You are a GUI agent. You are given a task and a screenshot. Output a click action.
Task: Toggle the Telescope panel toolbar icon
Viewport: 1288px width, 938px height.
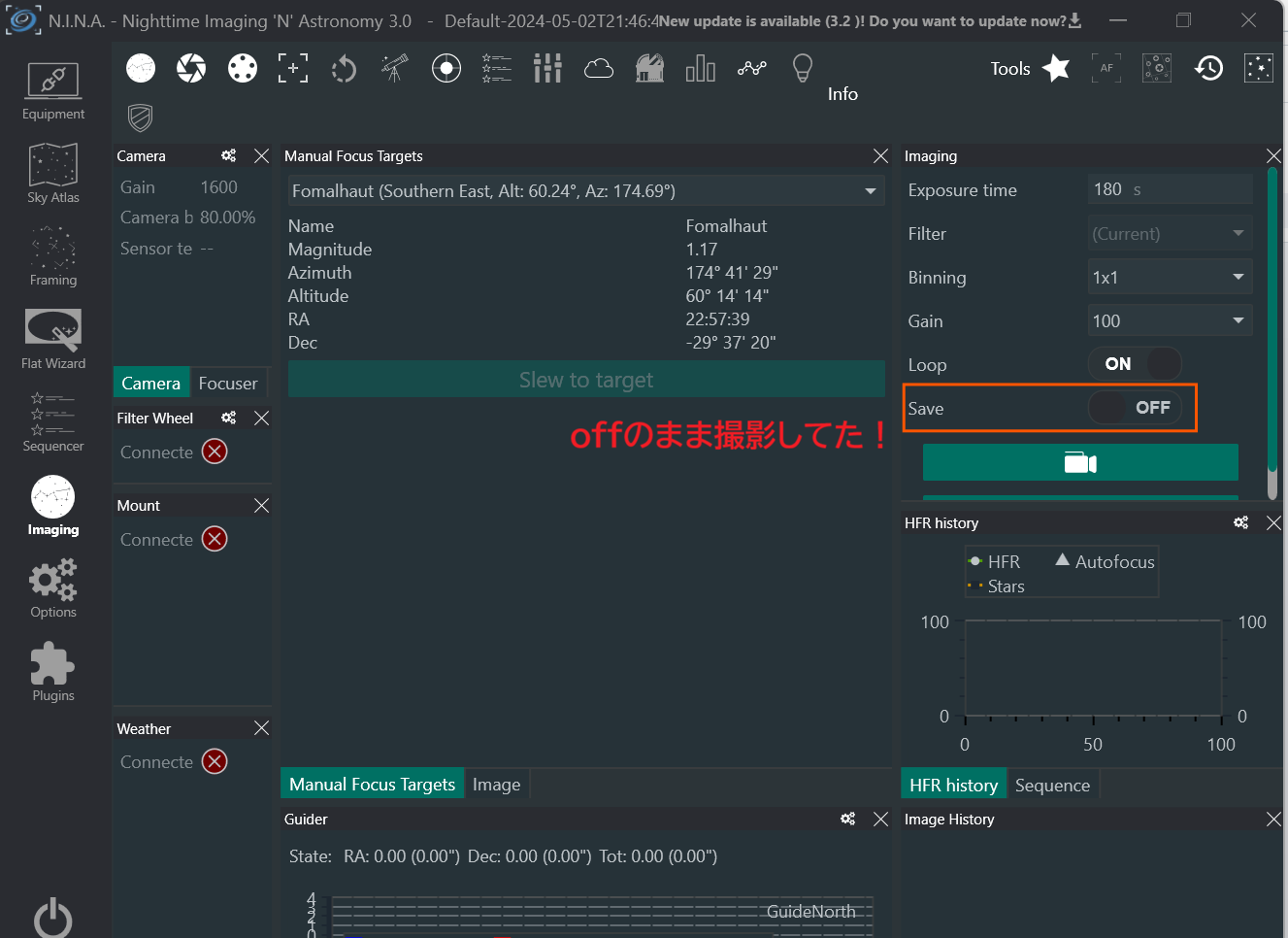[x=395, y=68]
